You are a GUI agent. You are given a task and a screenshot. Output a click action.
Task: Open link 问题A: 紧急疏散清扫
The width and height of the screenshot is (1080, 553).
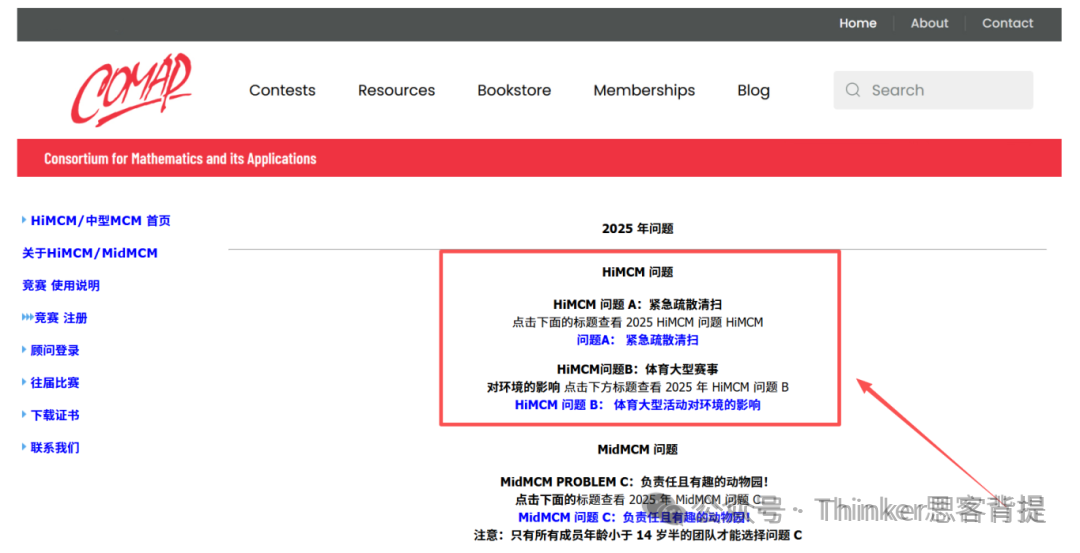638,340
